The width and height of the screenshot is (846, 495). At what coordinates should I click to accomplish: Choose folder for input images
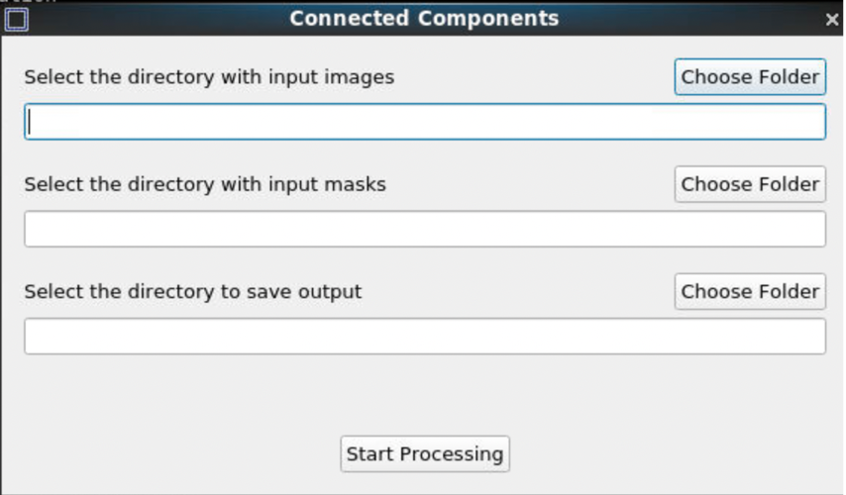[x=750, y=77]
